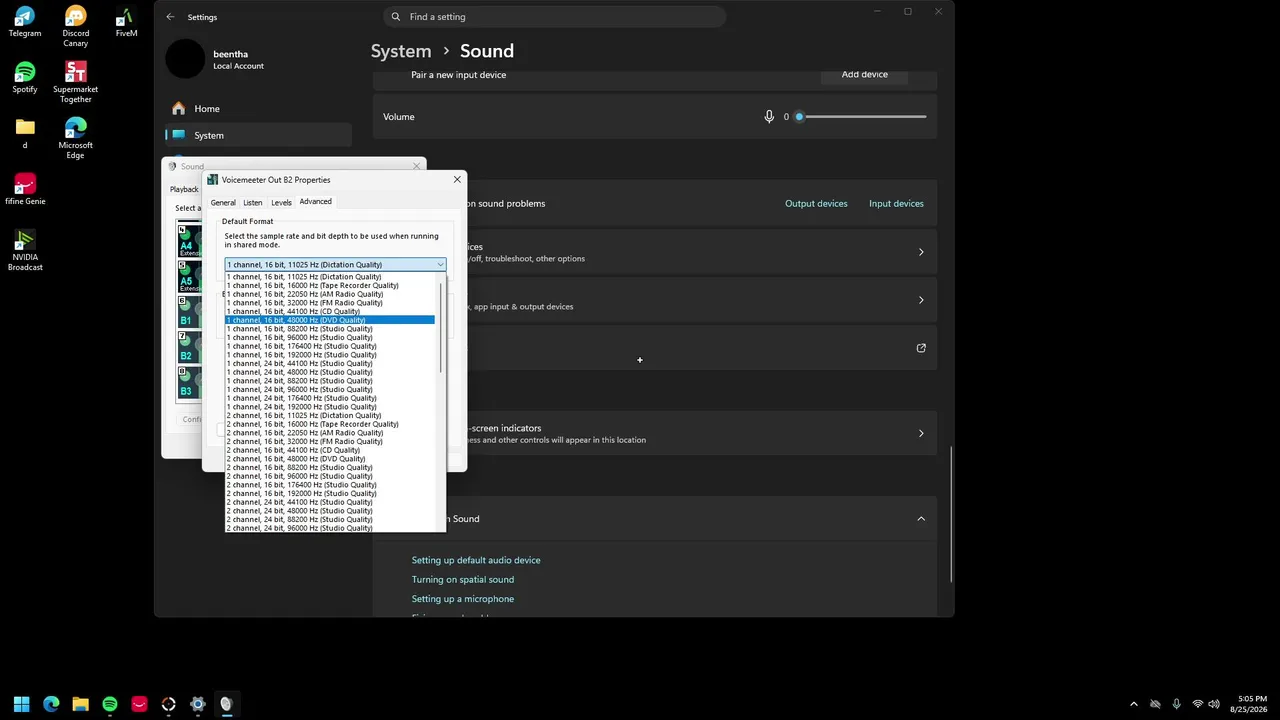This screenshot has width=1280, height=720.
Task: Open the Windows Start menu
Action: [x=21, y=704]
